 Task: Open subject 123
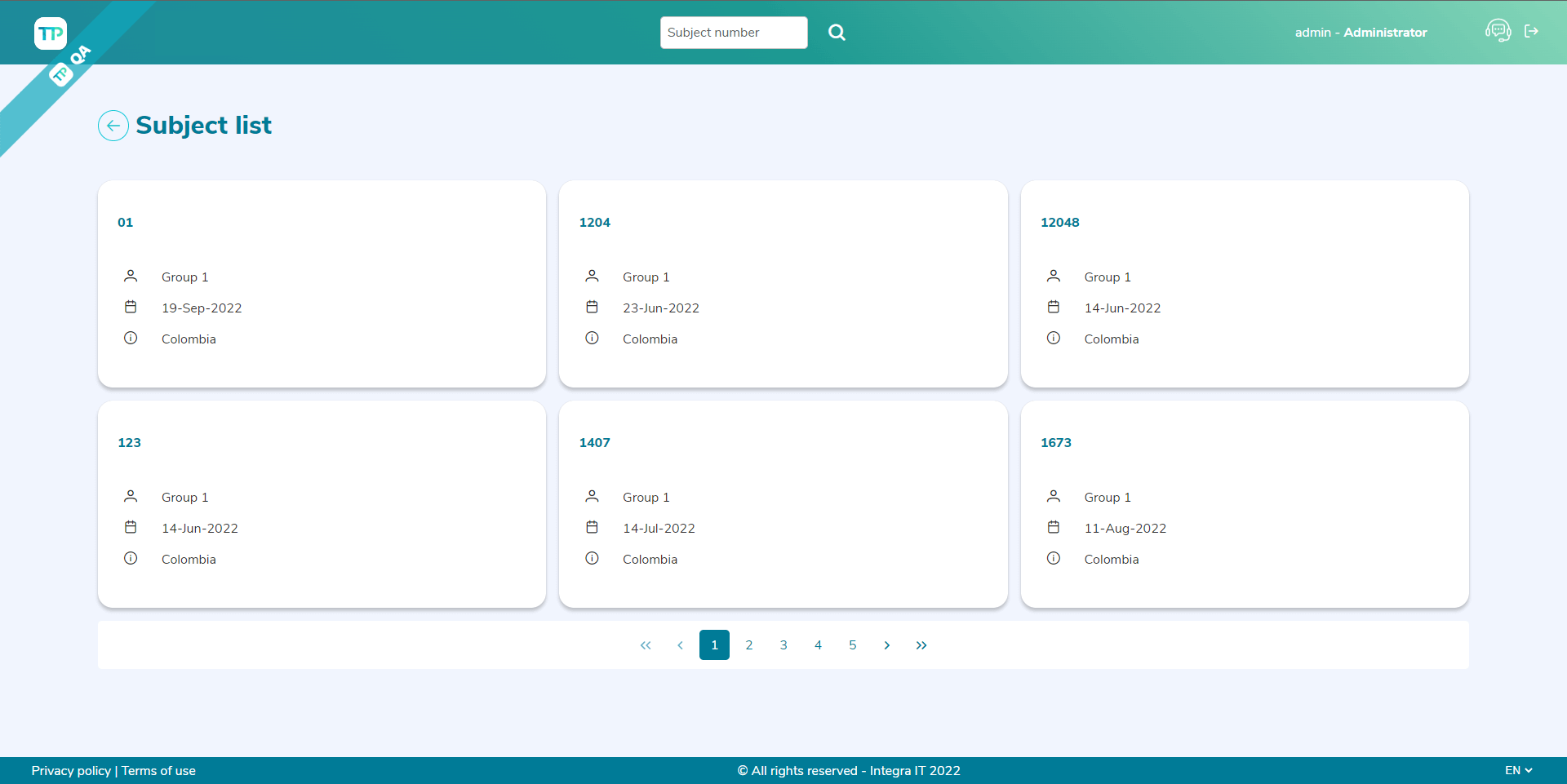(129, 442)
